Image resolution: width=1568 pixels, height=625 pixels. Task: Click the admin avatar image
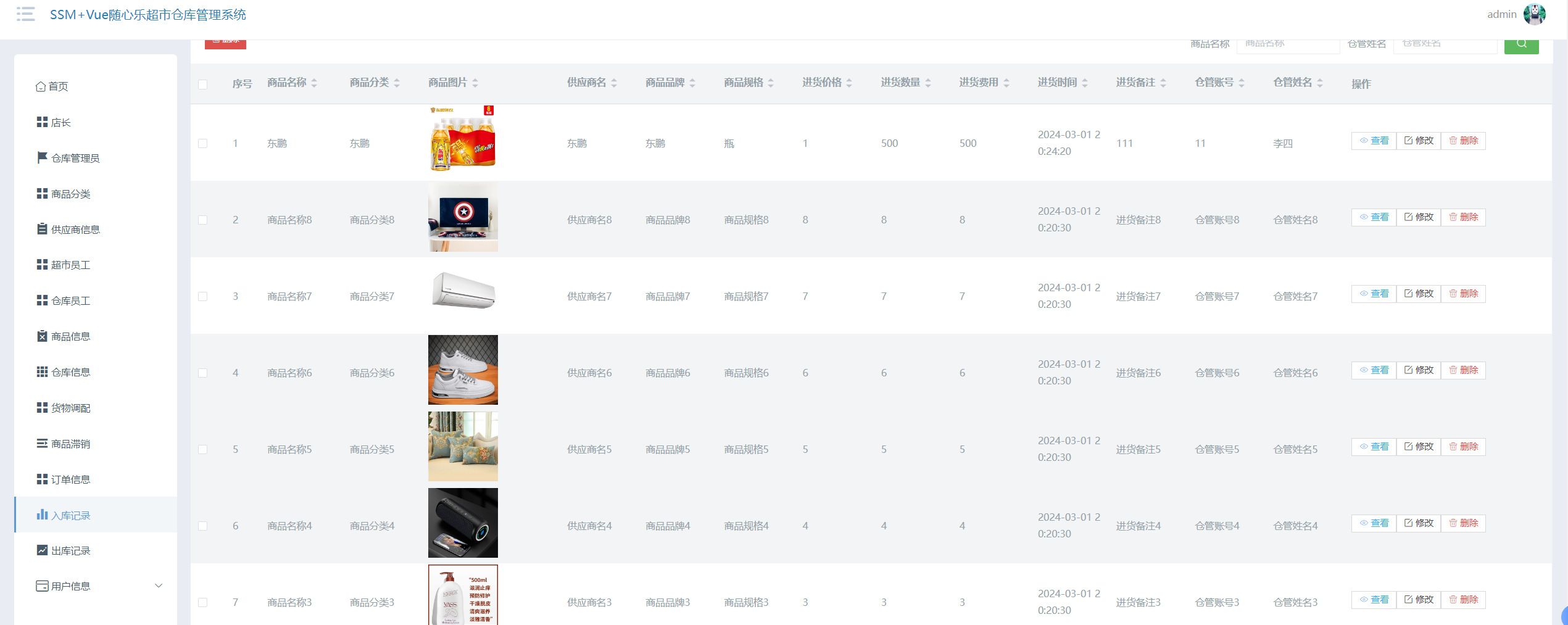(x=1534, y=14)
